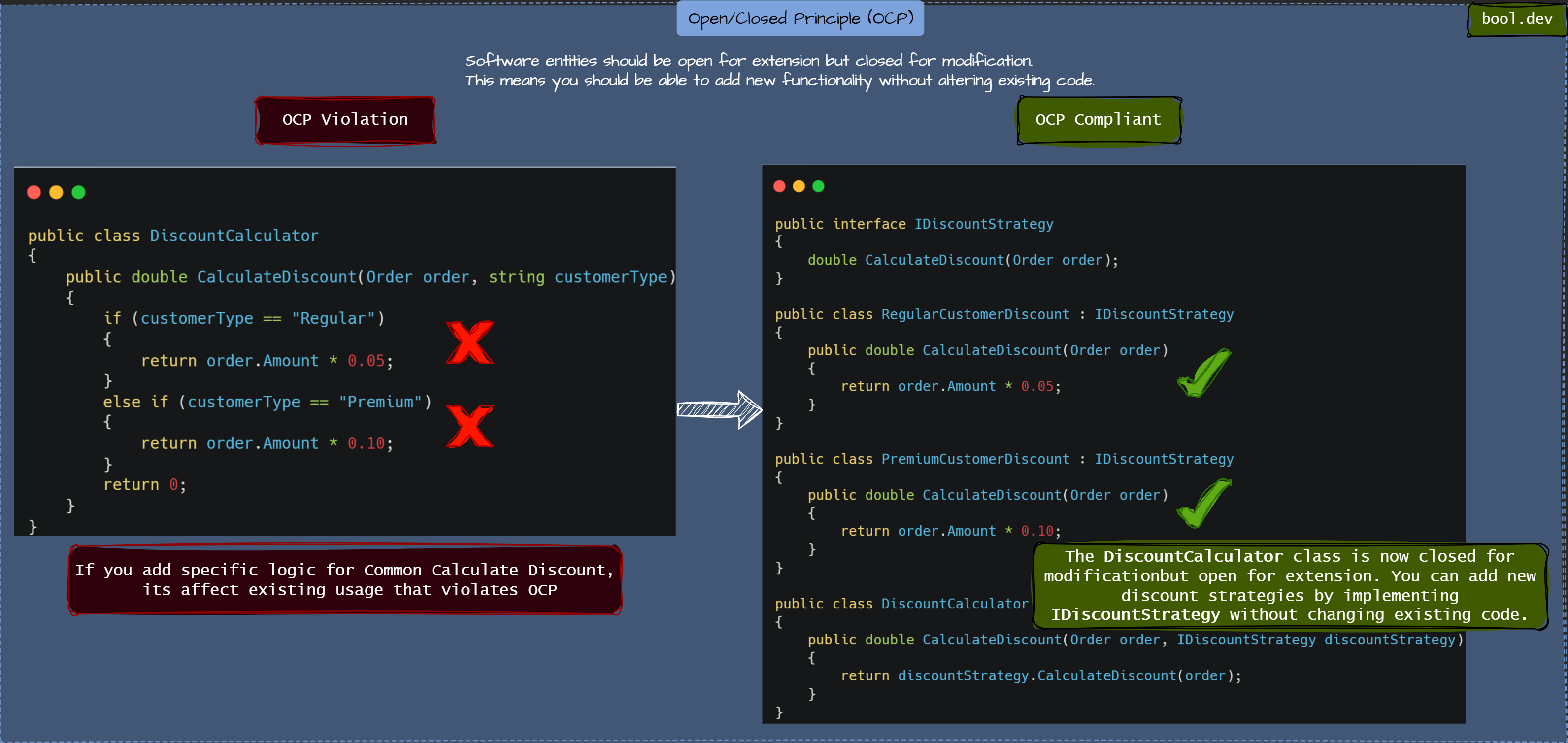
Task: Click the green dot in the compliant code window
Action: pos(819,186)
